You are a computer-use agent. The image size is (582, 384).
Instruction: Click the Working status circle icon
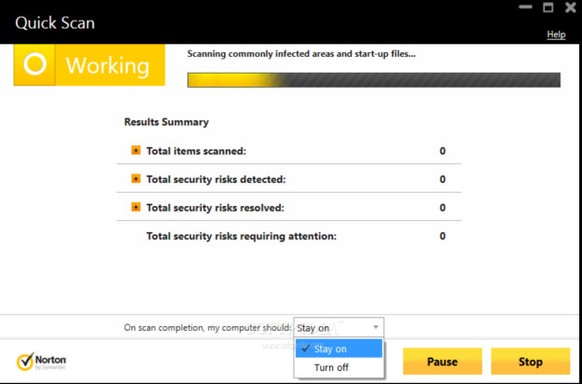click(x=35, y=65)
